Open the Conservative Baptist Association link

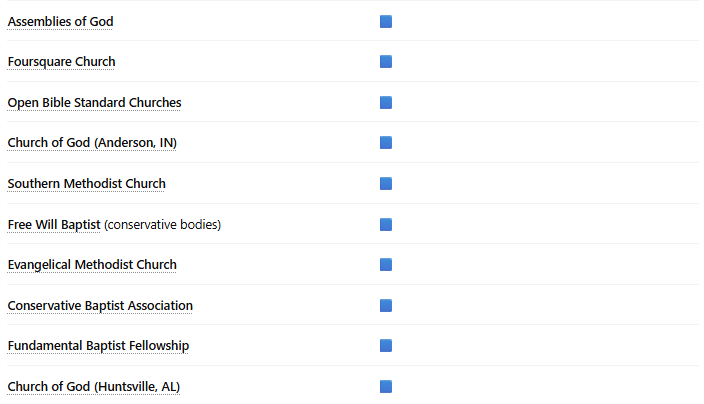coord(100,305)
